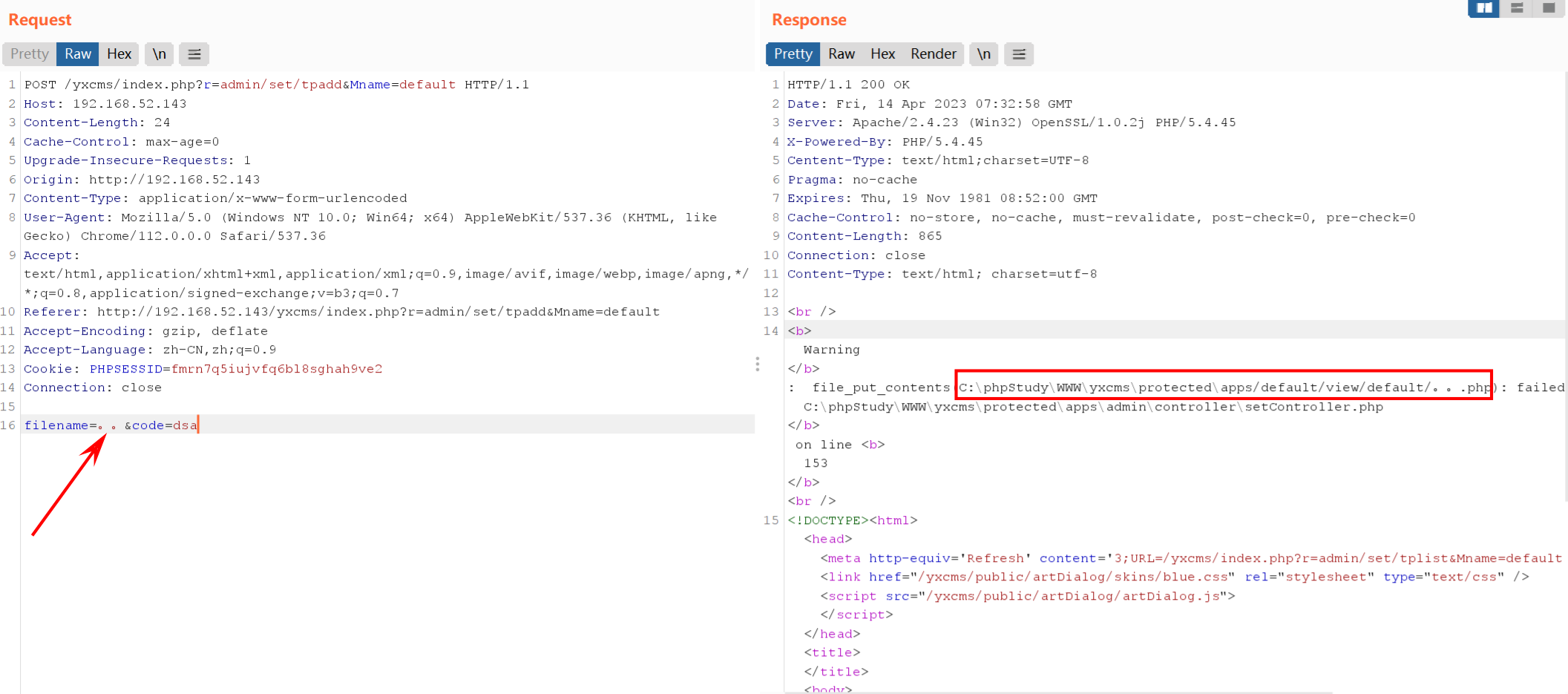Click the request Cache-Control: max-age=0 header line
This screenshot has height=694, width=1568.
pyautogui.click(x=121, y=142)
